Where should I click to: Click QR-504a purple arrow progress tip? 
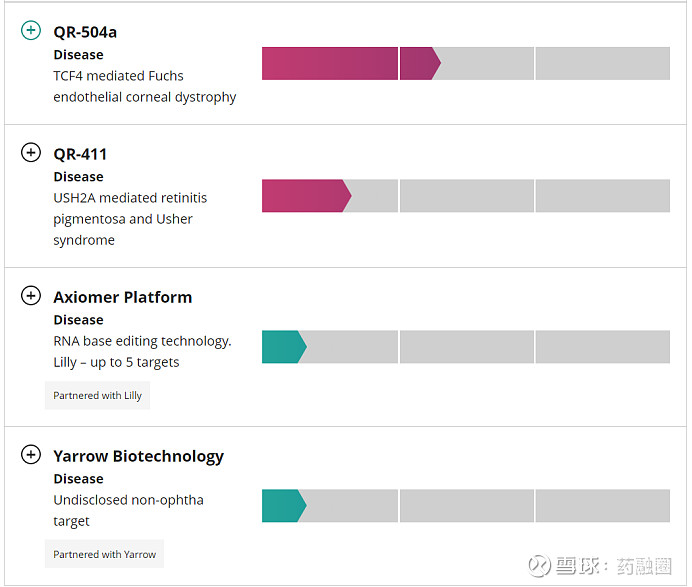tap(420, 64)
